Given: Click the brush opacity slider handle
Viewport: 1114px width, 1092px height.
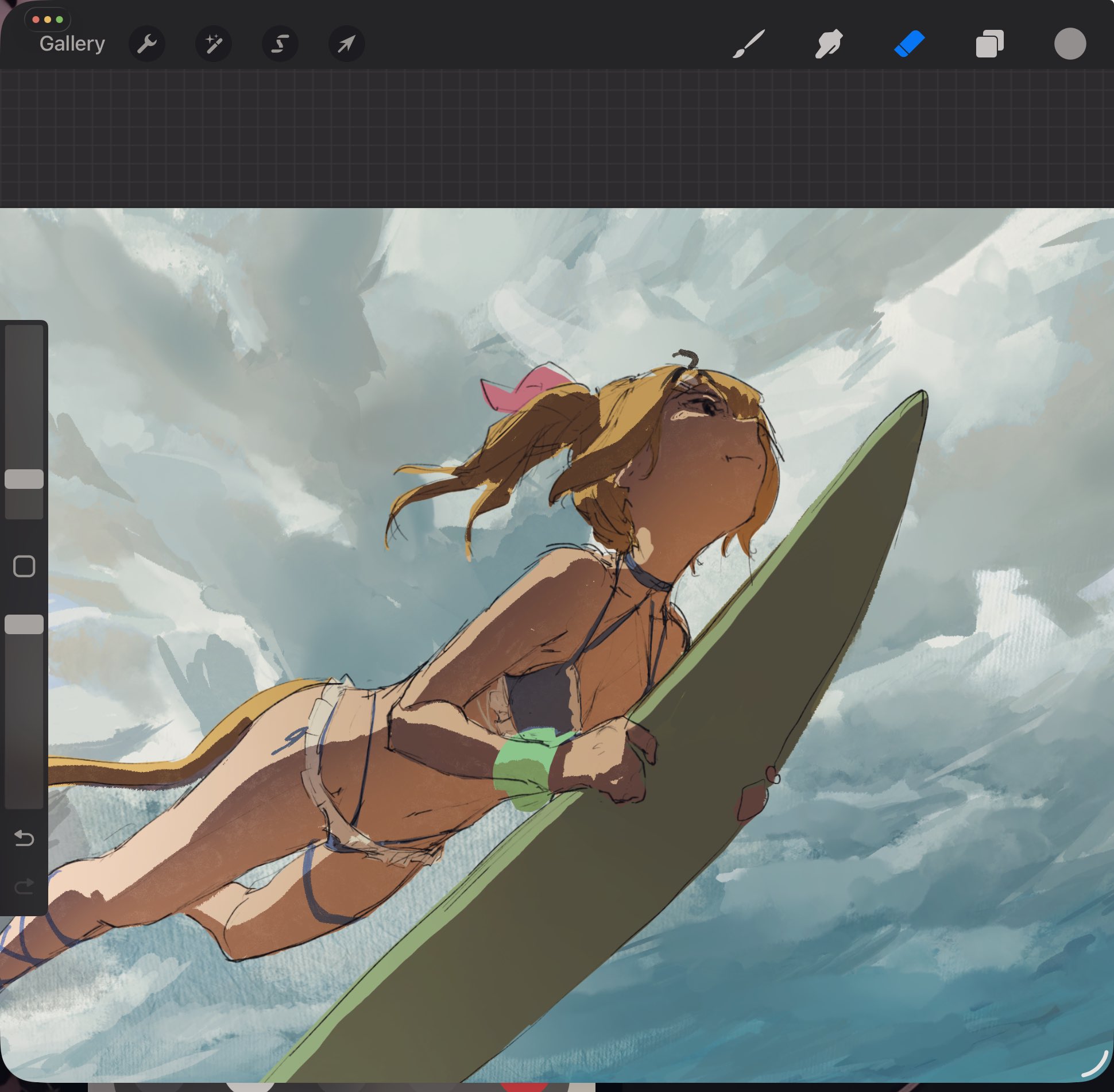Looking at the screenshot, I should coord(24,624).
